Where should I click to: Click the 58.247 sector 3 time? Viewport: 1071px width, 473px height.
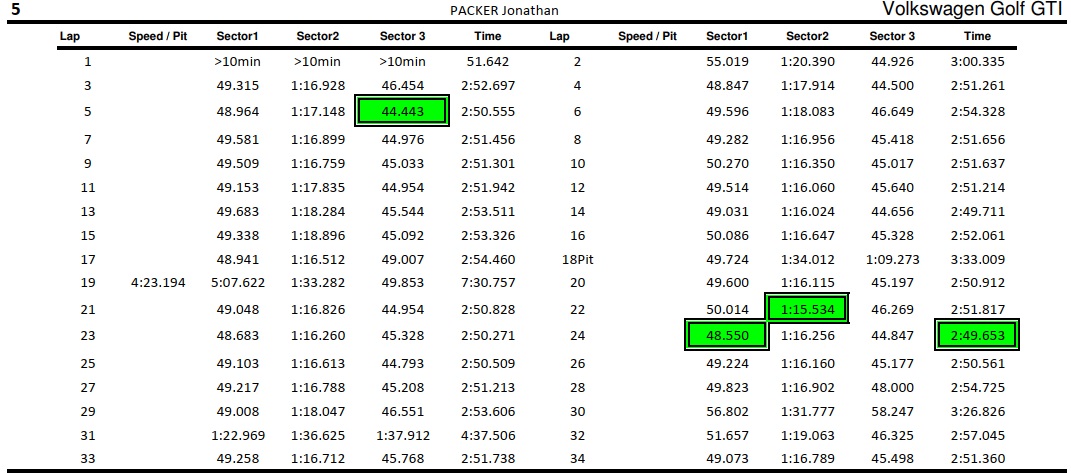tap(892, 409)
